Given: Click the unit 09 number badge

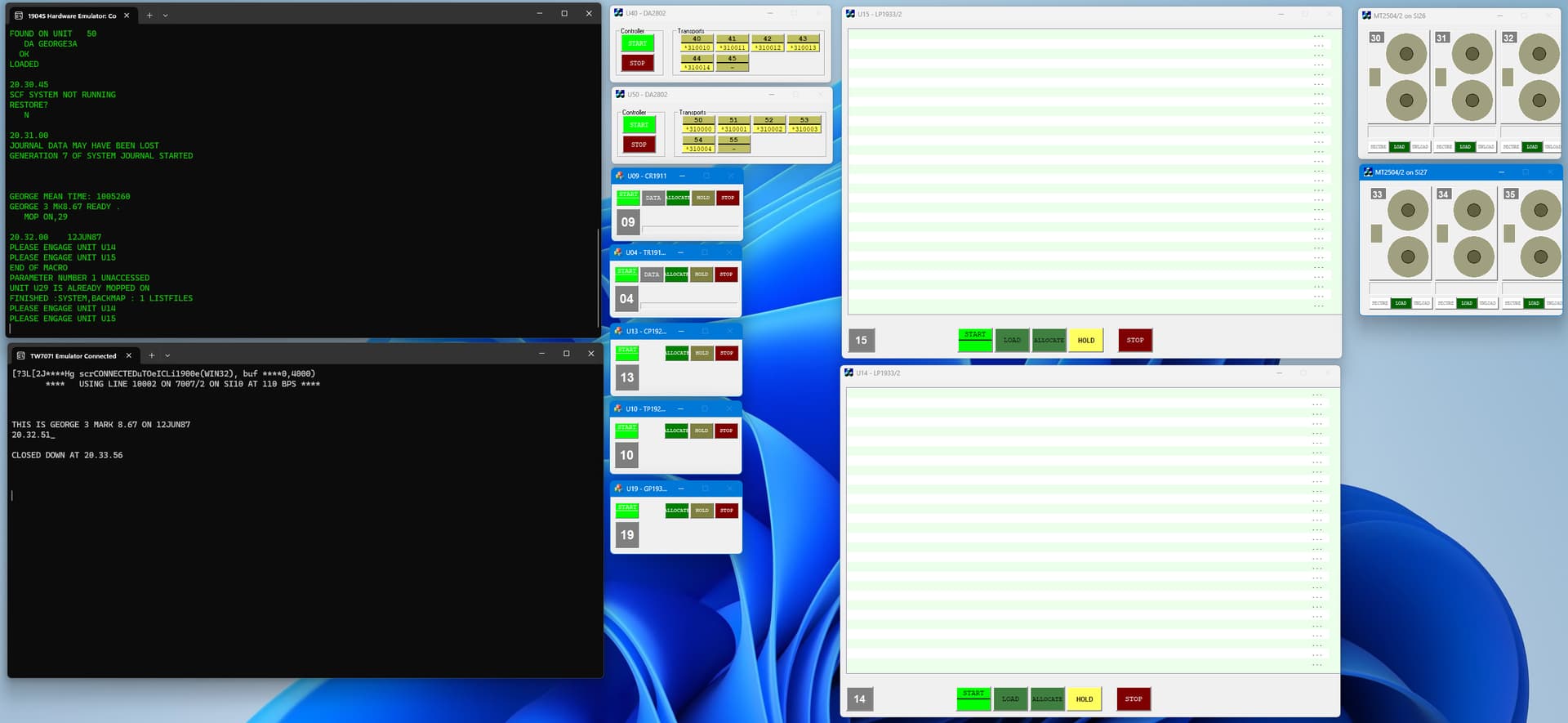Looking at the screenshot, I should (x=627, y=222).
